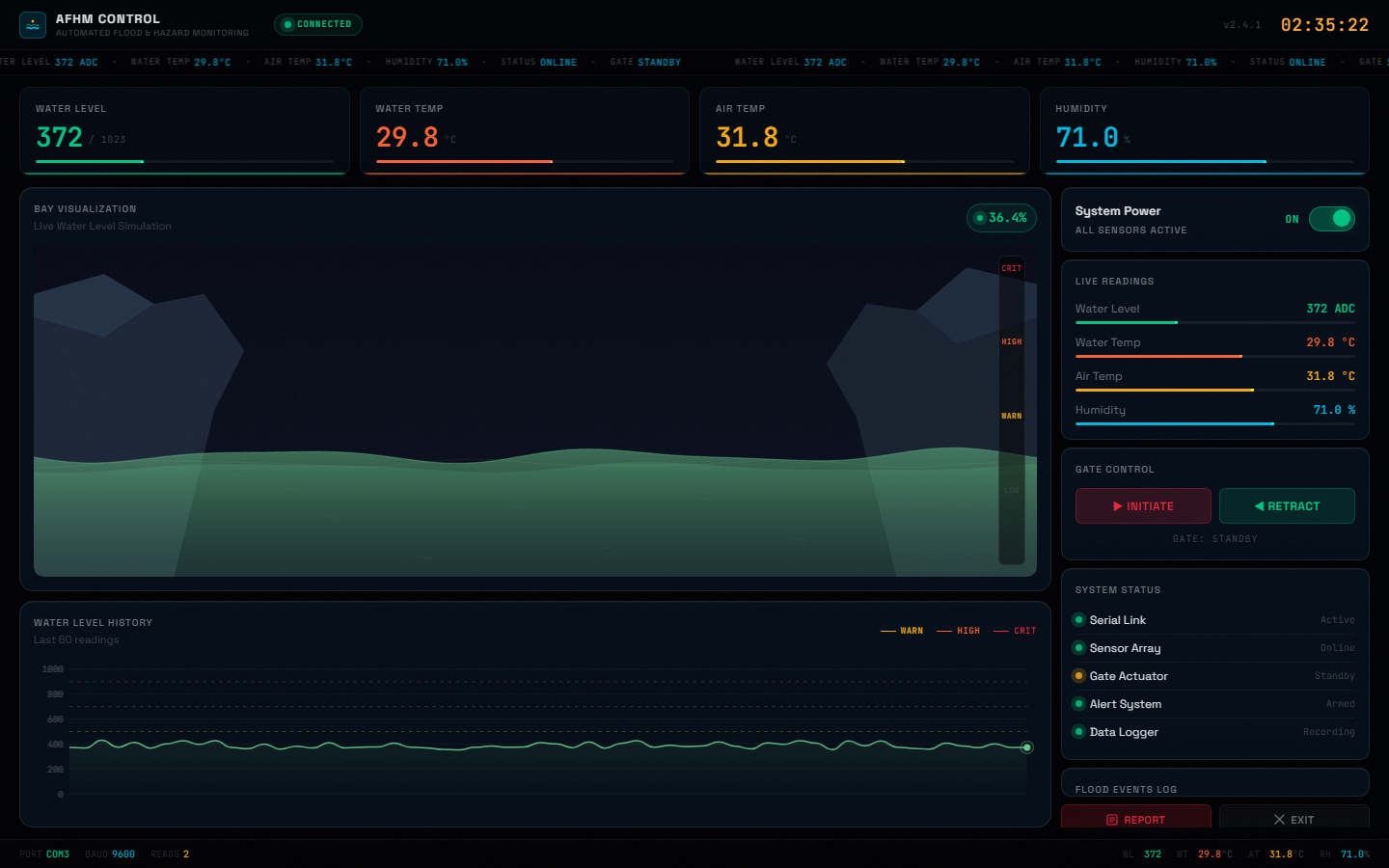Click the Alert System status dot
This screenshot has height=868, width=1389.
point(1079,704)
